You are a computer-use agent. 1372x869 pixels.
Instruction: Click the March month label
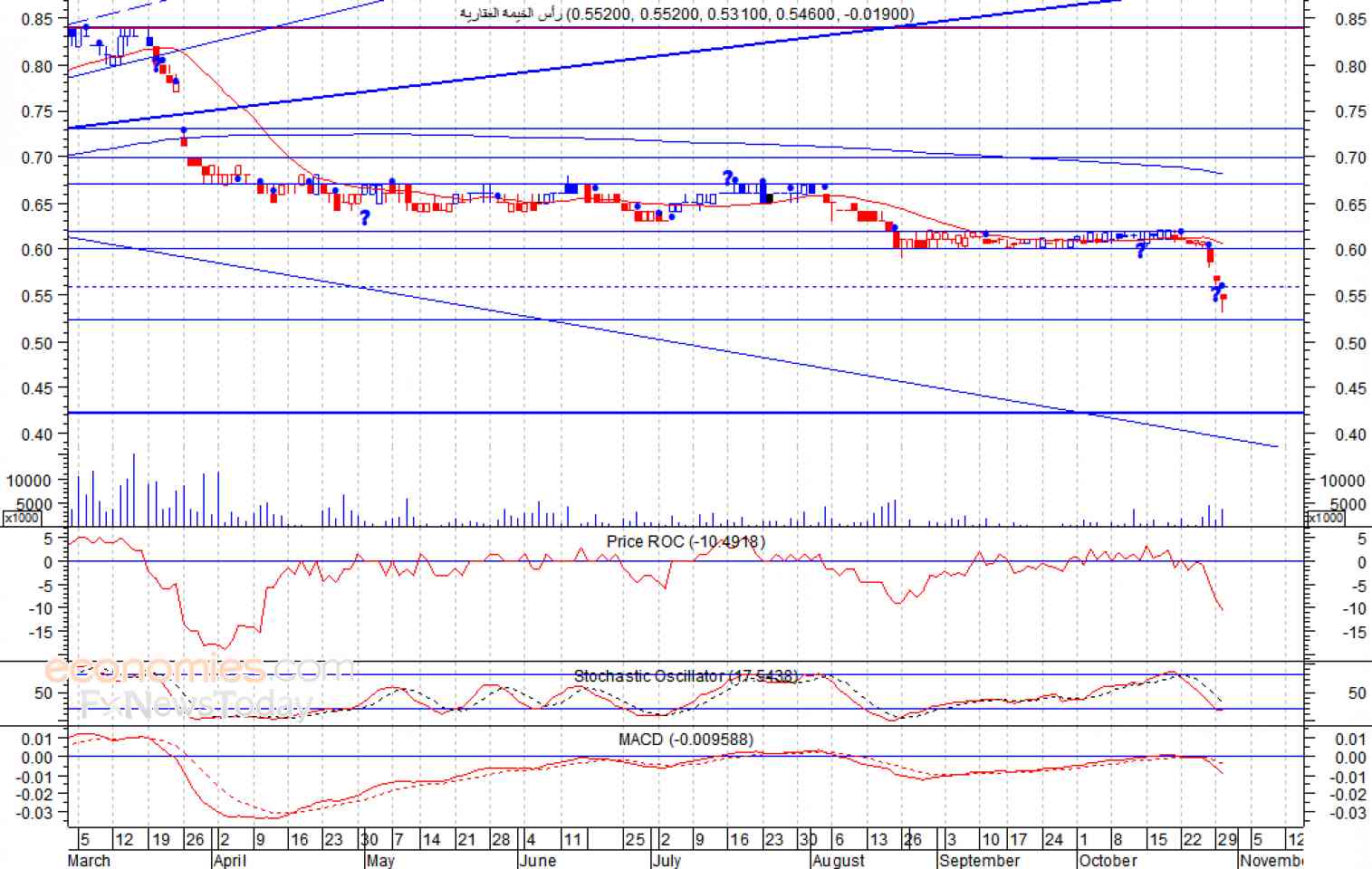[89, 860]
